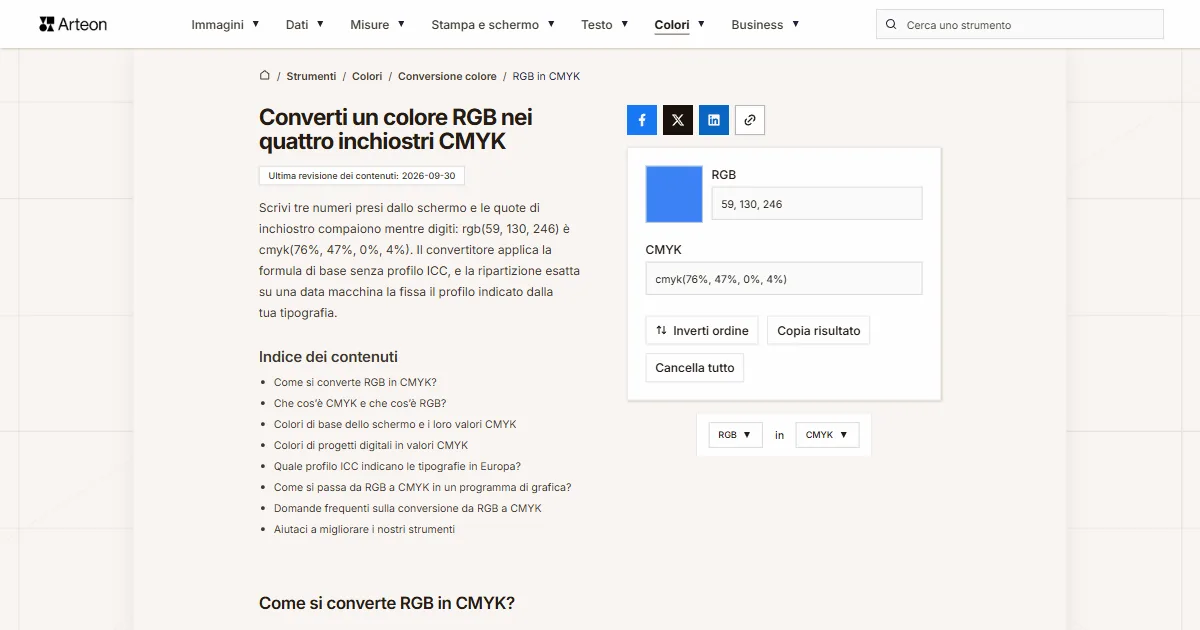
Task: Click RGB in CMYK breadcrumb text
Action: point(546,76)
